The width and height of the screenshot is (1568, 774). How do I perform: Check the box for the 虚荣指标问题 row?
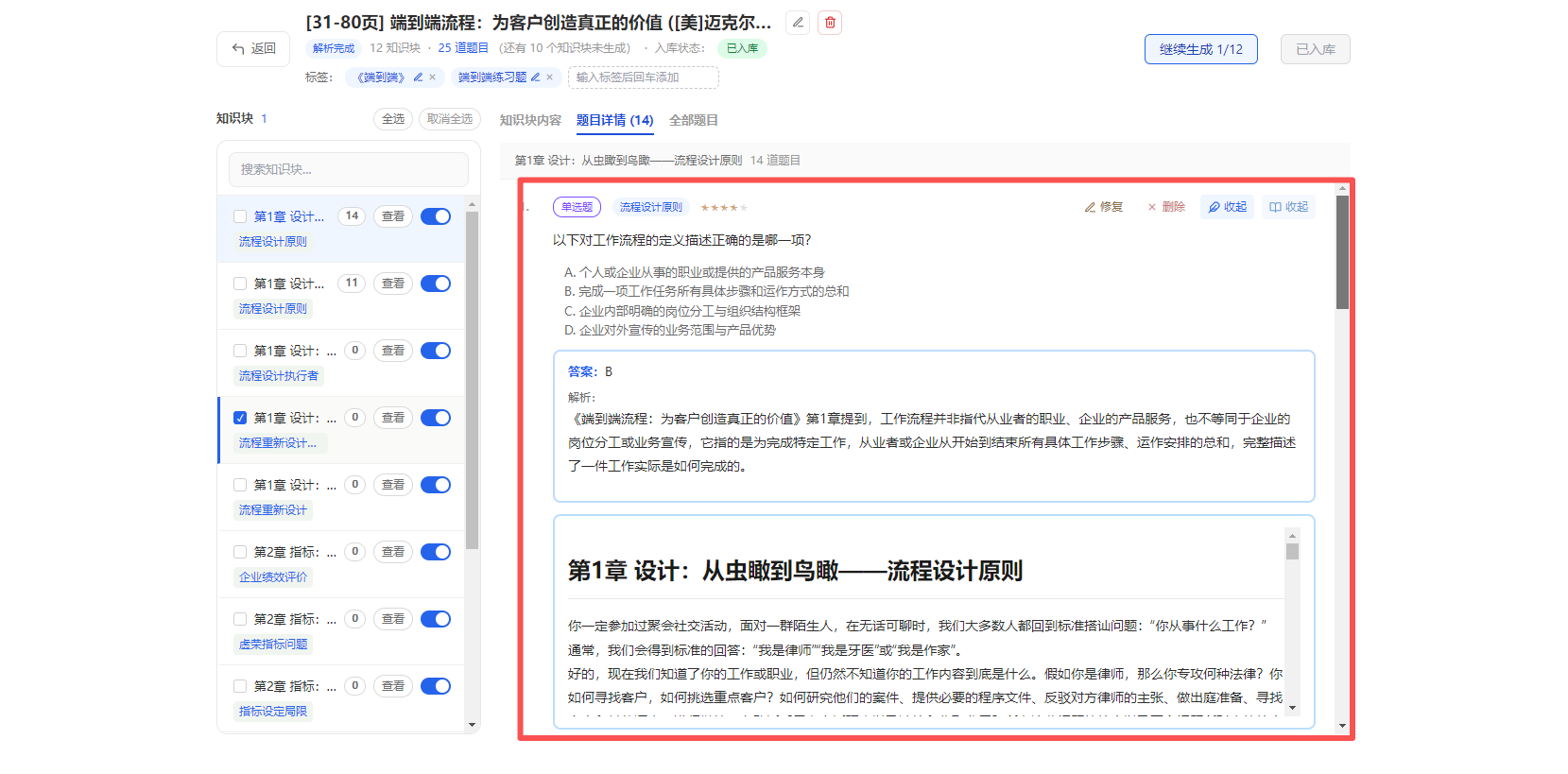click(x=240, y=619)
